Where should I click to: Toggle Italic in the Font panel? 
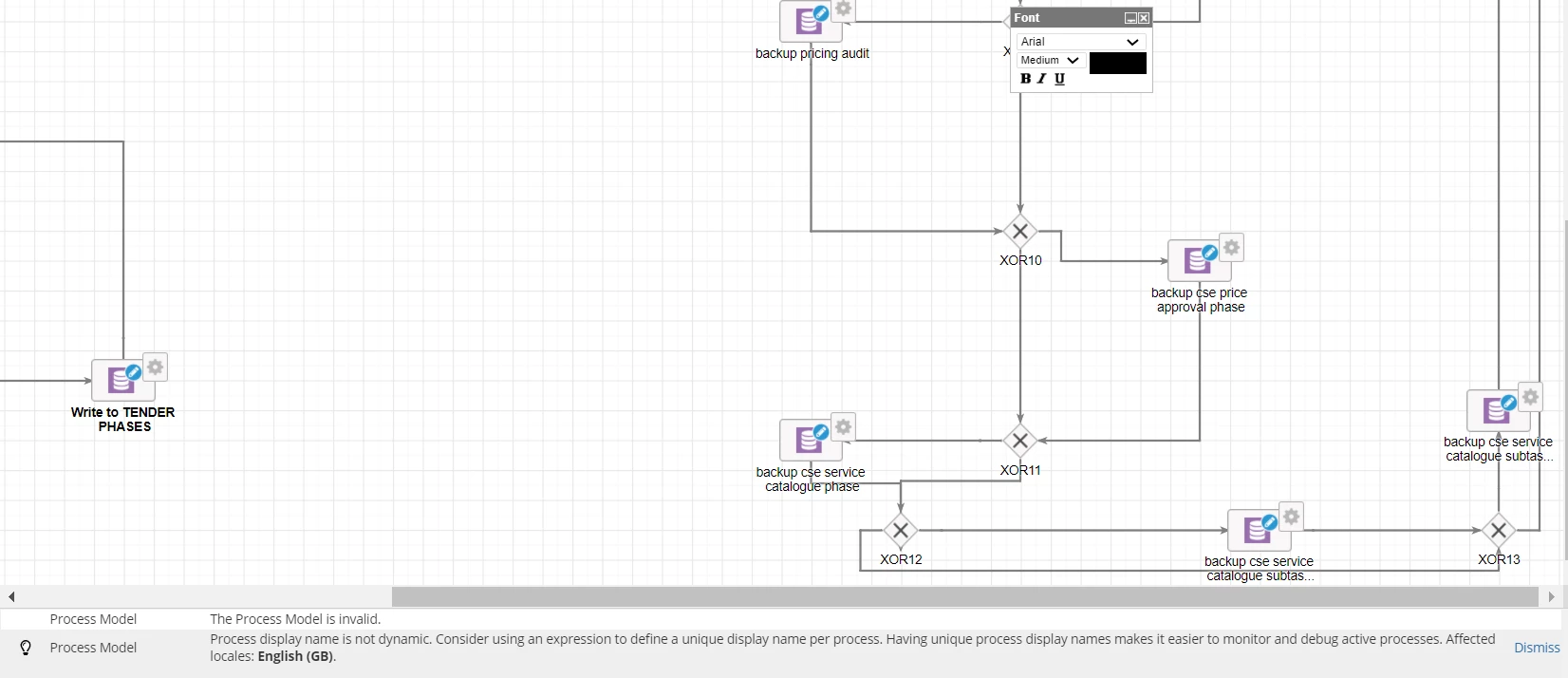click(x=1042, y=79)
